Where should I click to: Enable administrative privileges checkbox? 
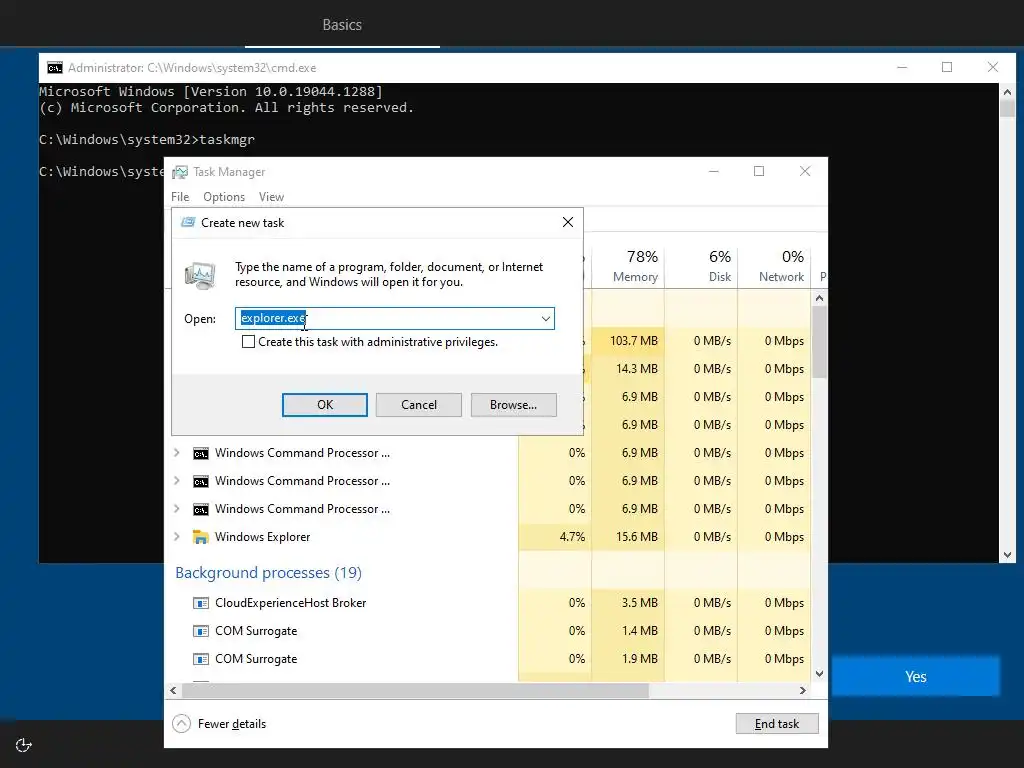point(248,342)
